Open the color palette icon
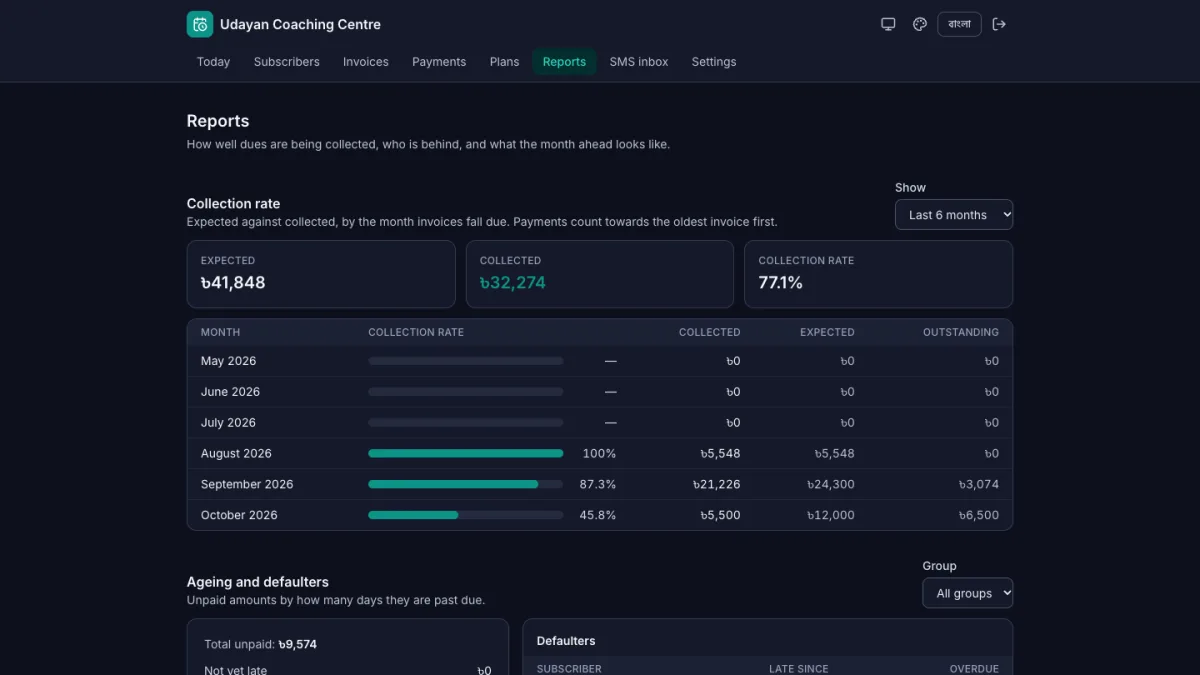The width and height of the screenshot is (1200, 675). (x=920, y=24)
